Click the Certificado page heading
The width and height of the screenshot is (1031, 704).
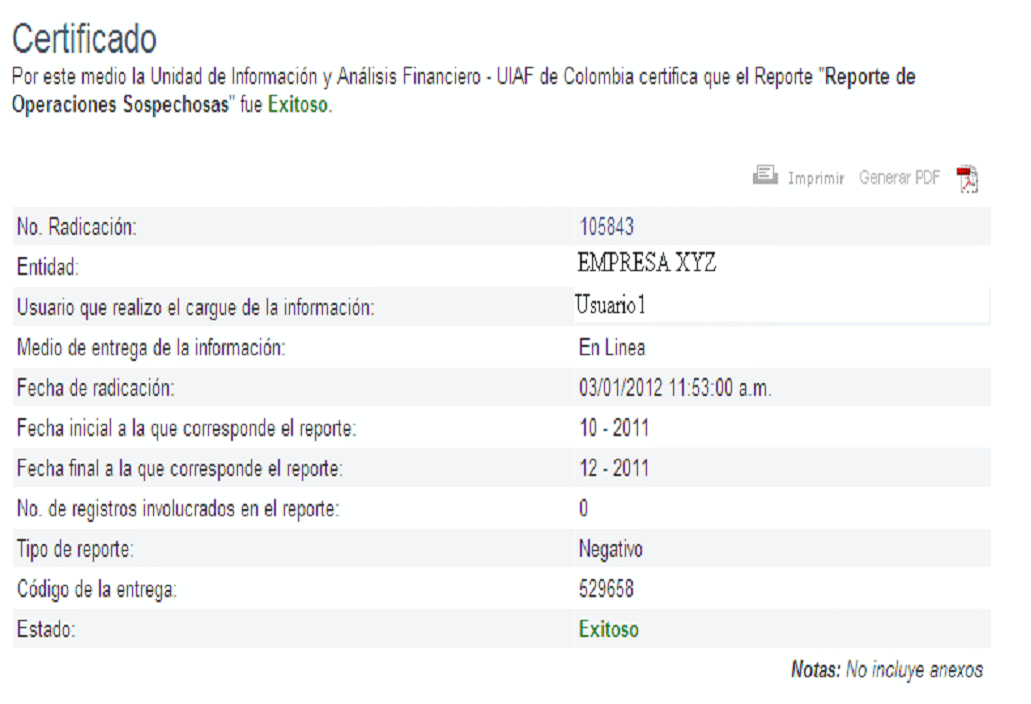(84, 39)
